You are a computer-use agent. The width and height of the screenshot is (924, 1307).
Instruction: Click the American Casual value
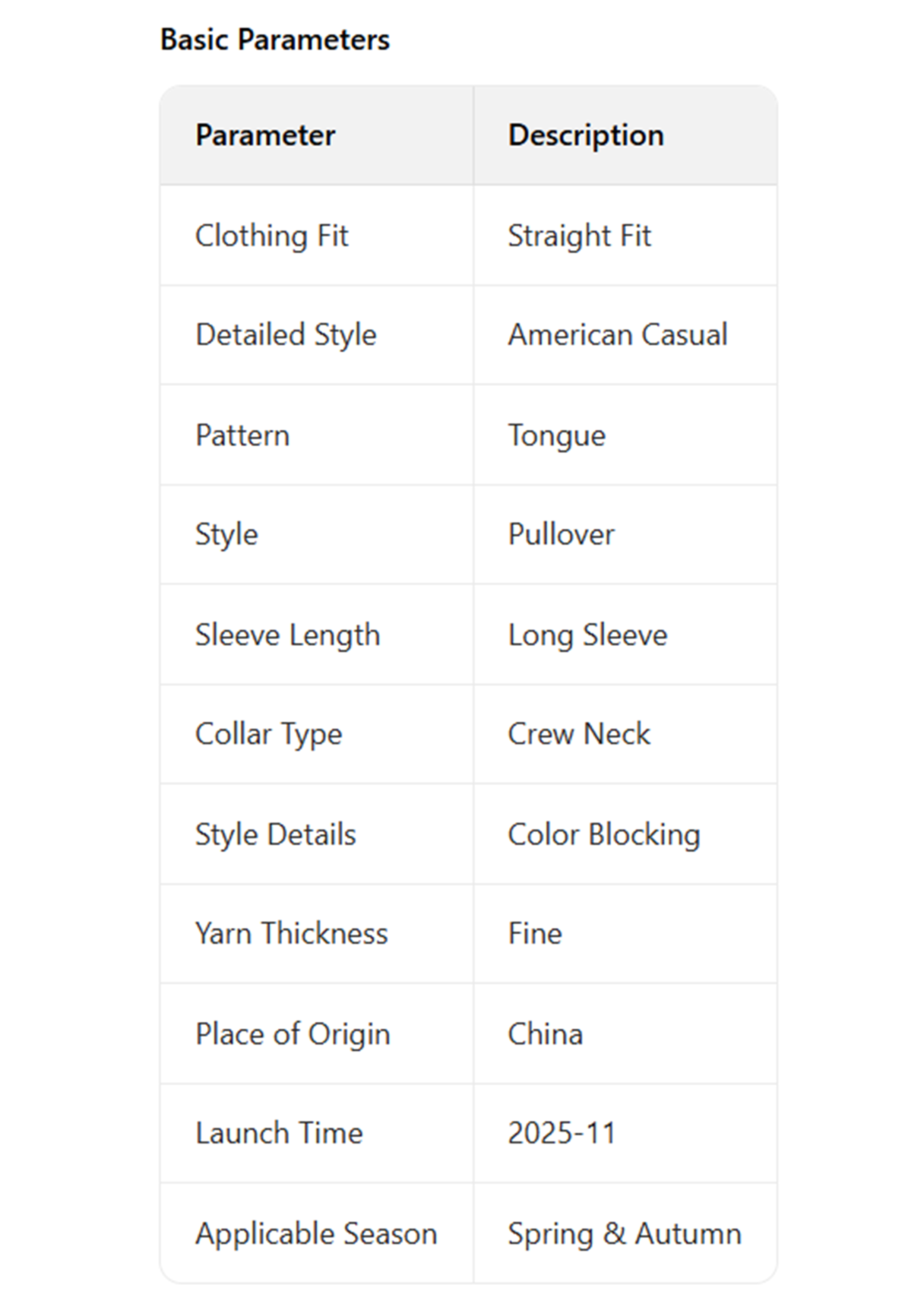618,335
